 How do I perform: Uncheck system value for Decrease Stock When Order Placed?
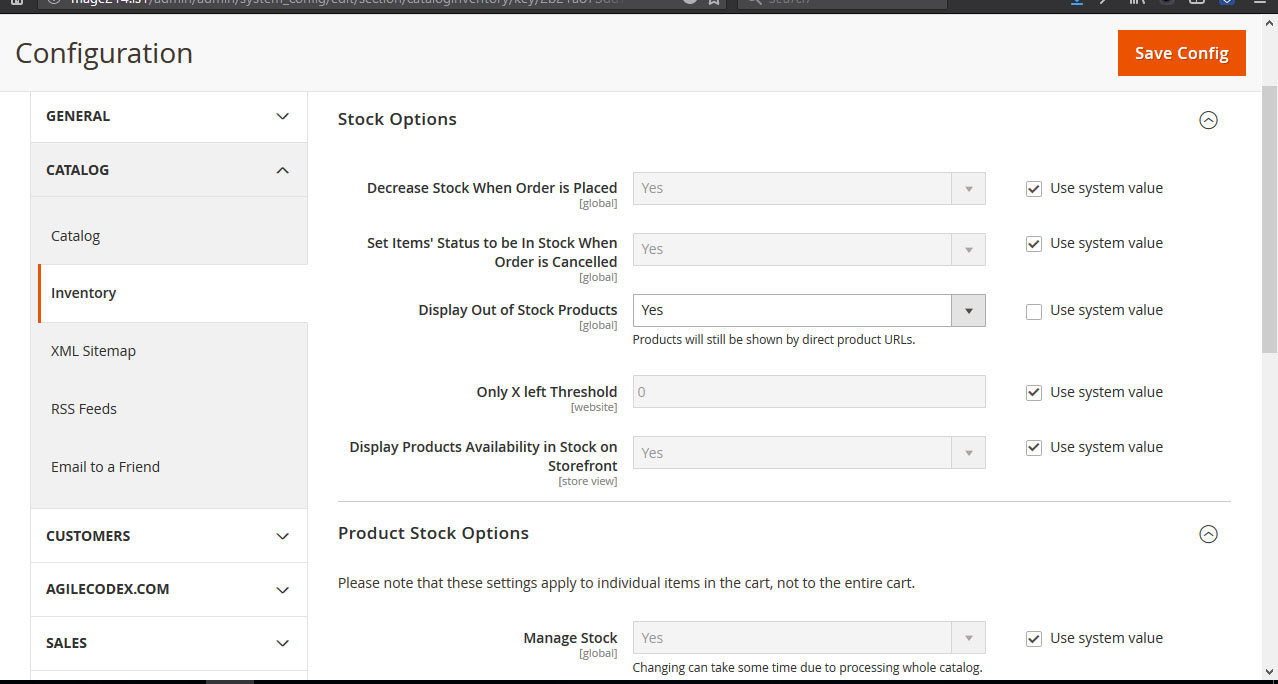tap(1034, 188)
